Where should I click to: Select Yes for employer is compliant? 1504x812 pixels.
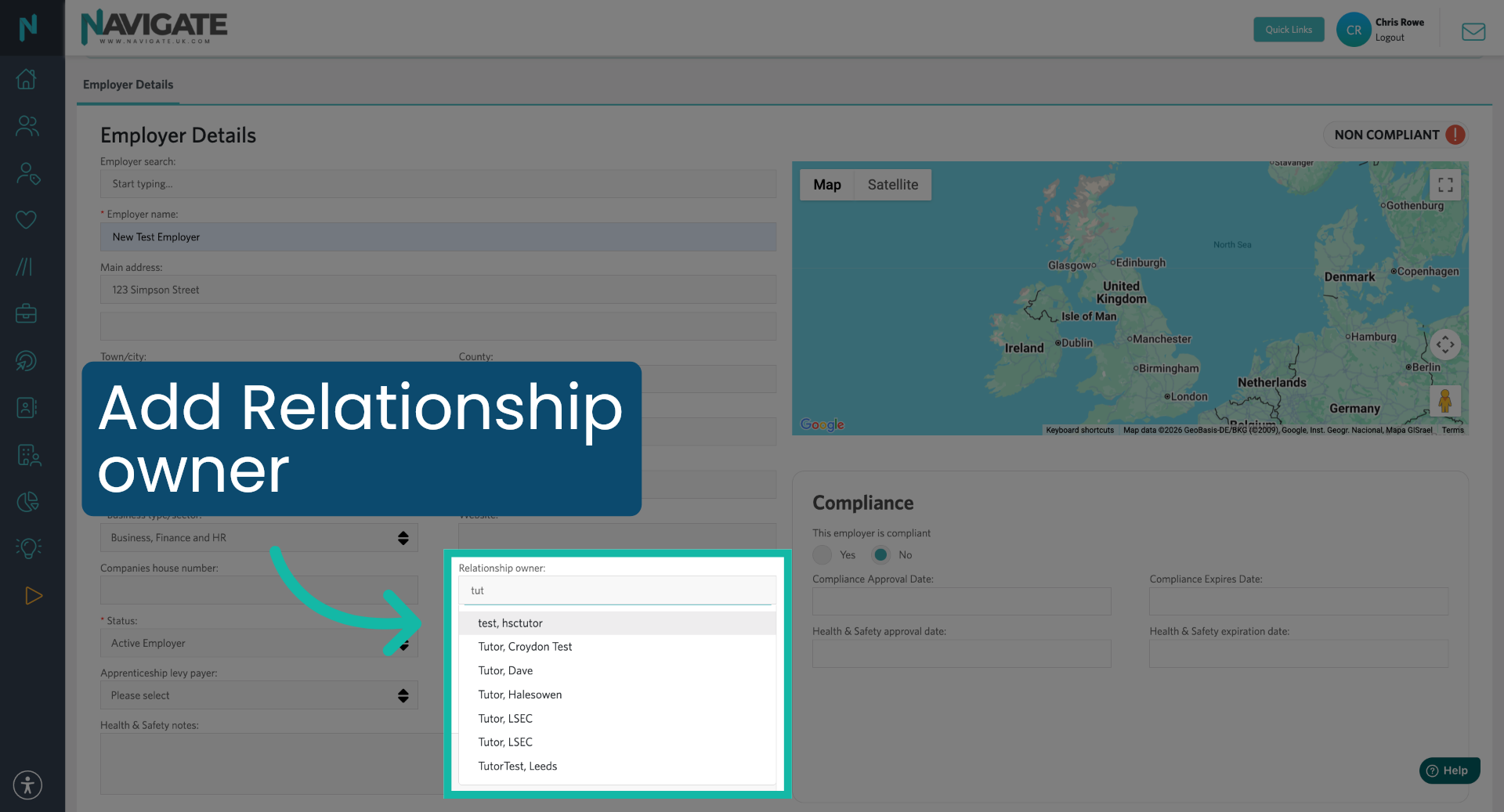[822, 555]
